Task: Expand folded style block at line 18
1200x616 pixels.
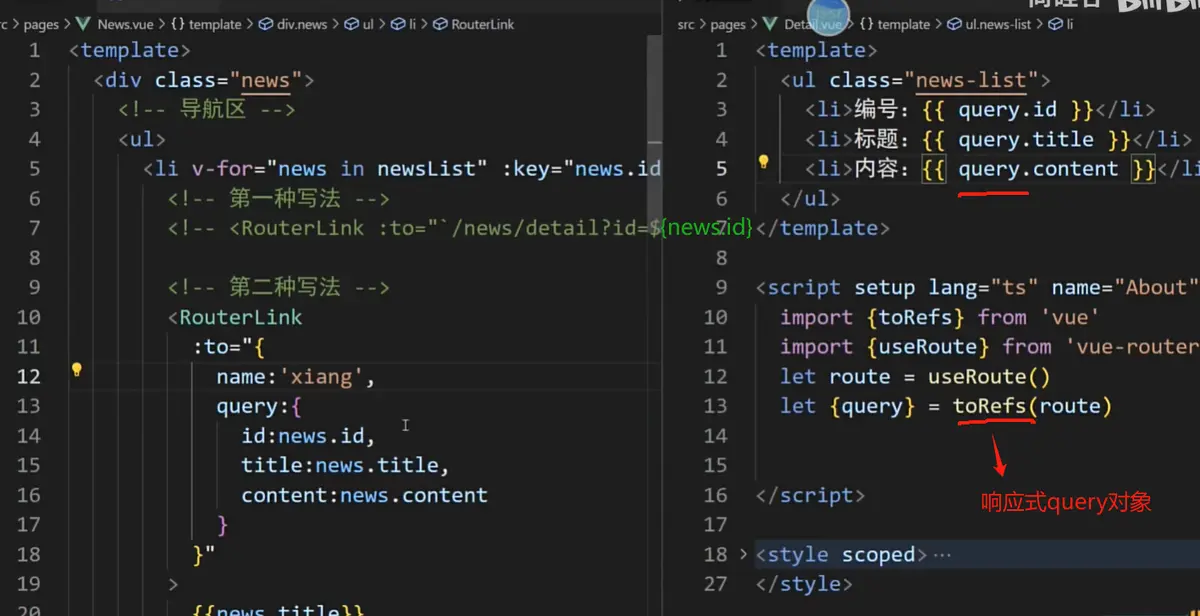Action: tap(742, 554)
